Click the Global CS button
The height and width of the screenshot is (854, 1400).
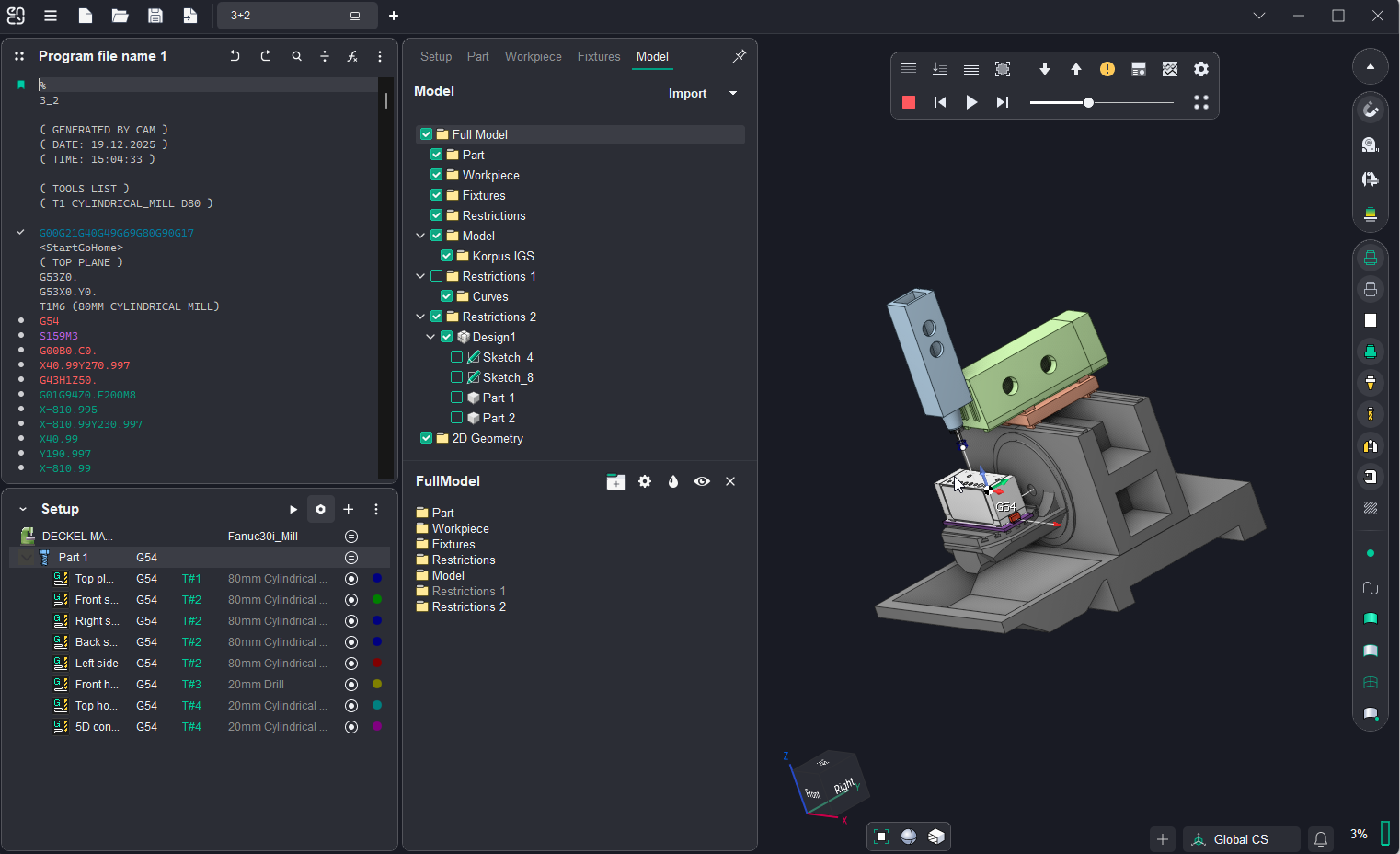[1240, 839]
